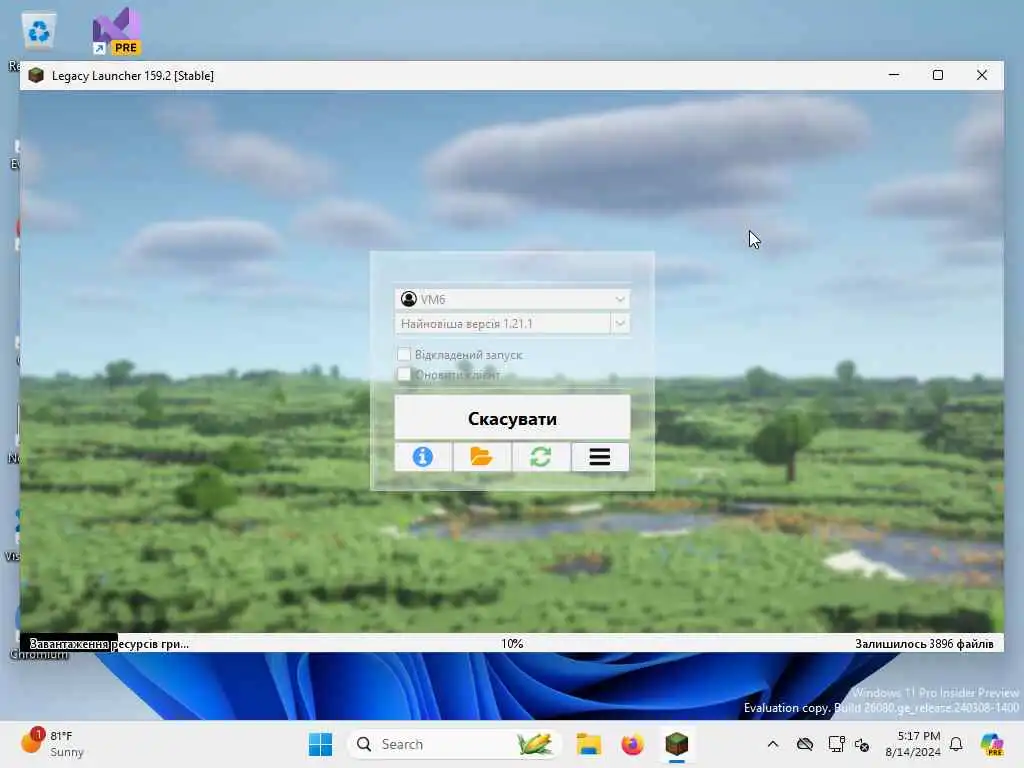
Task: Click the download progress bar at 10%
Action: click(512, 643)
